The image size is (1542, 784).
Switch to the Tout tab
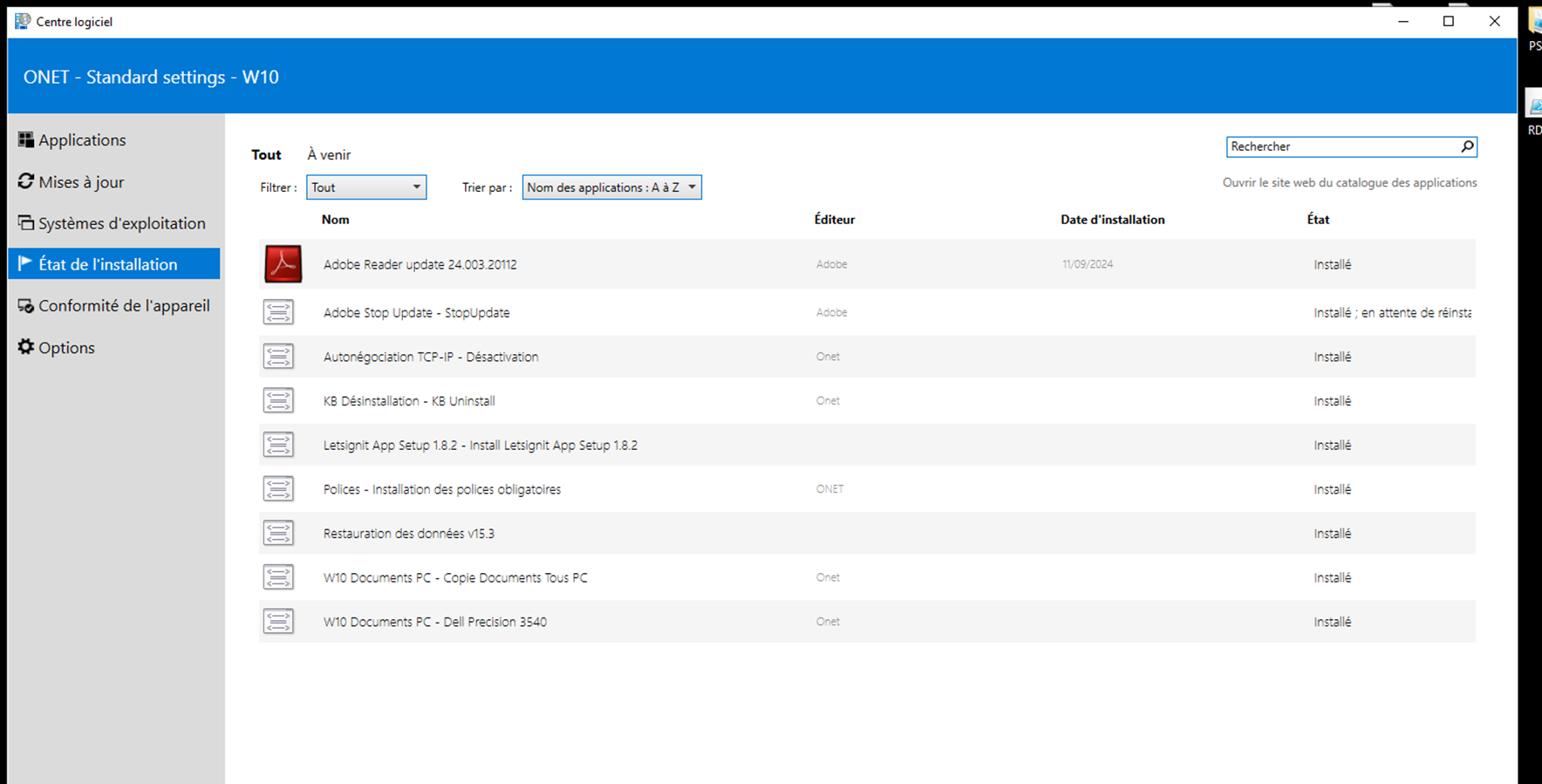click(x=266, y=154)
